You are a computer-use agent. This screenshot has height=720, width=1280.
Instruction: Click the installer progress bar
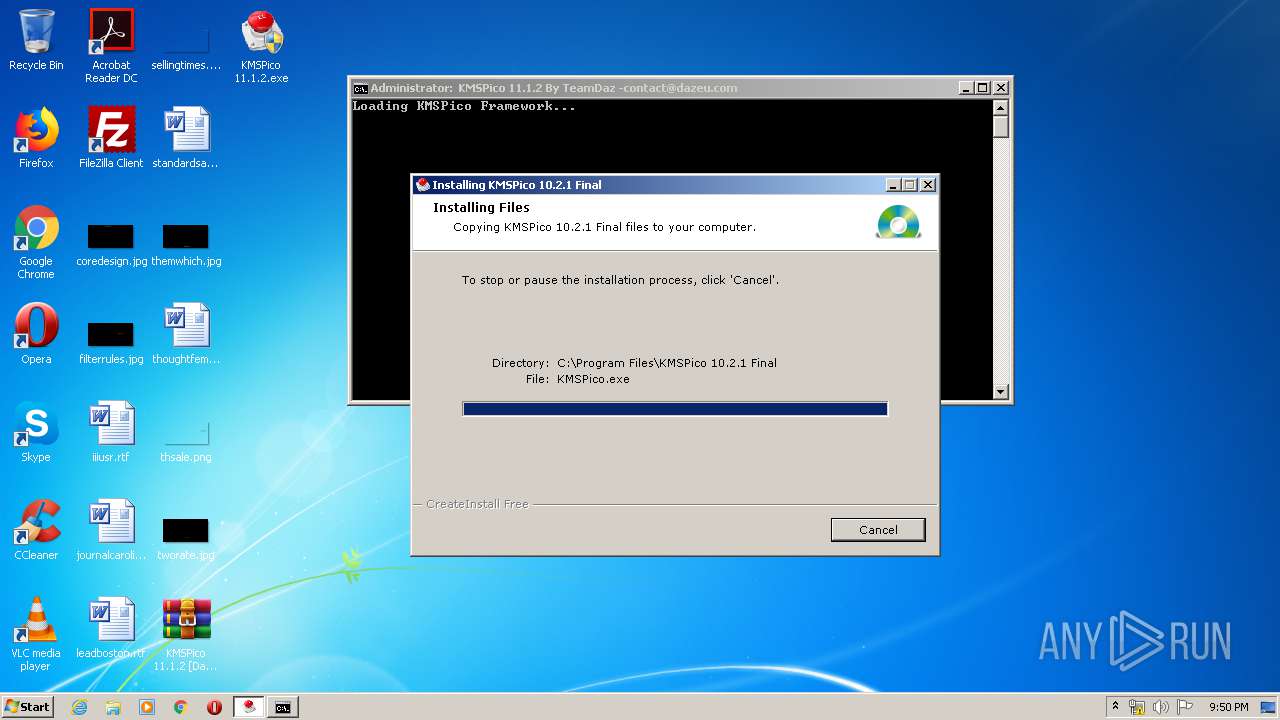[x=675, y=409]
